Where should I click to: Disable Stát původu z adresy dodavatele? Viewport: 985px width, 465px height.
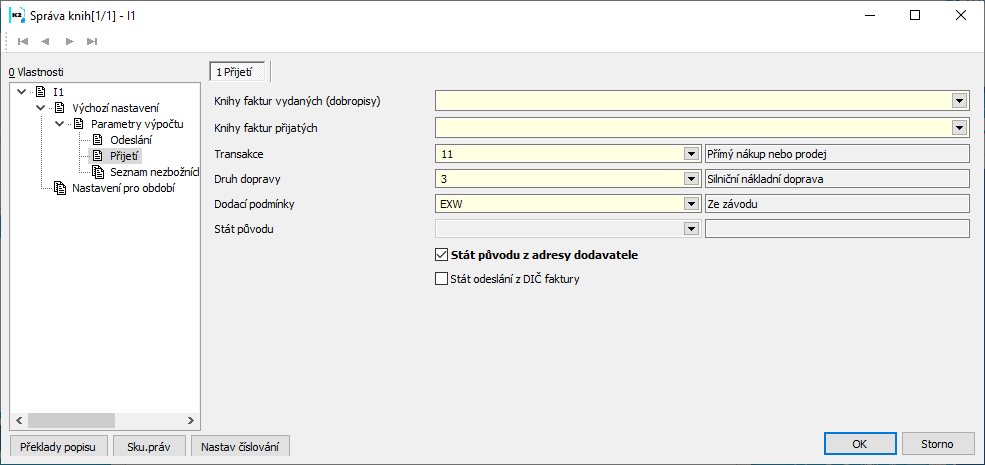[442, 255]
